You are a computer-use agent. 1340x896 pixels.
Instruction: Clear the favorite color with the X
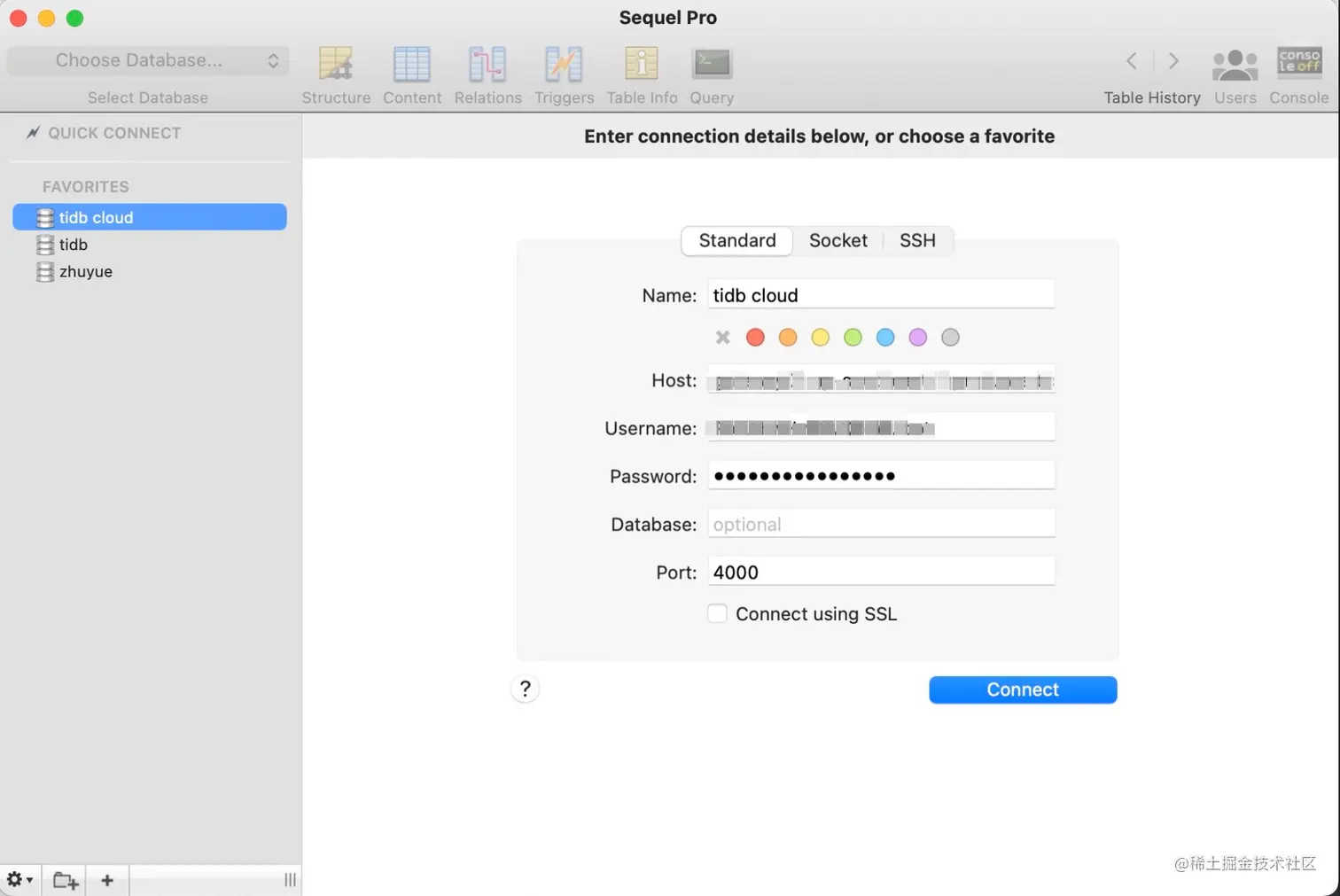[723, 337]
